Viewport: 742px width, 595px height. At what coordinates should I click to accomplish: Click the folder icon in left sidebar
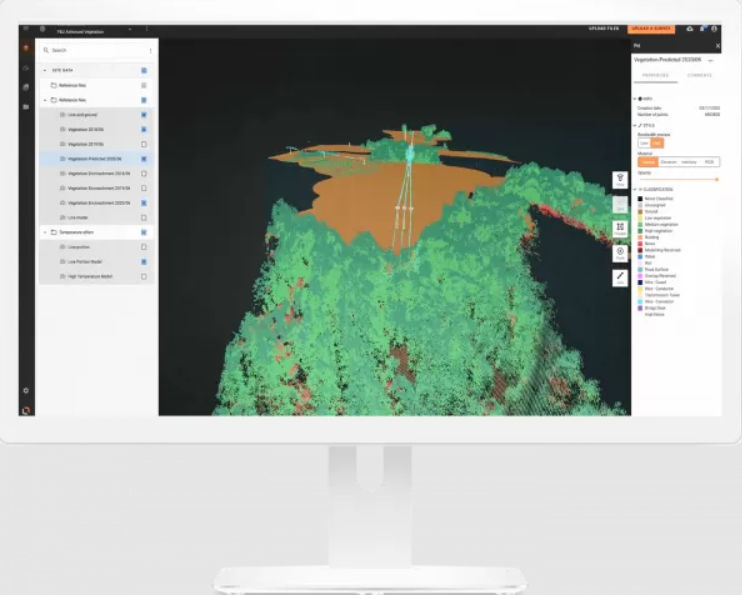click(x=26, y=107)
